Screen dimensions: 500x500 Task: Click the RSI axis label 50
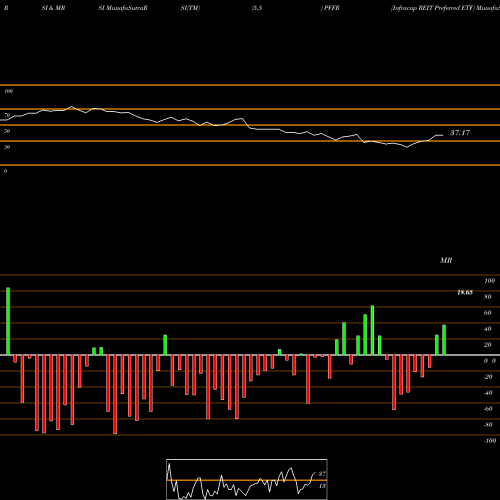[7, 131]
